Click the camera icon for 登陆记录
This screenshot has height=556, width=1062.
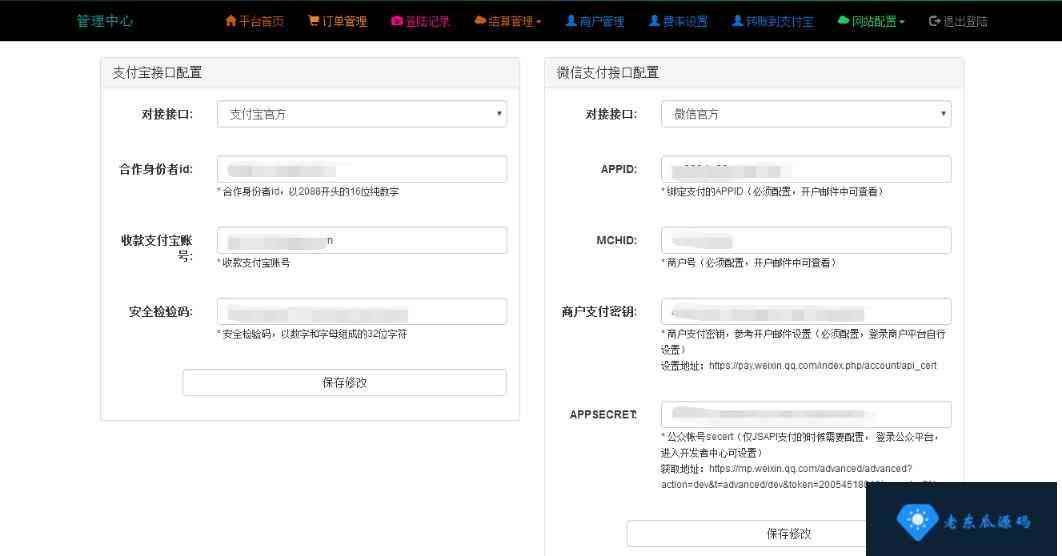[397, 21]
